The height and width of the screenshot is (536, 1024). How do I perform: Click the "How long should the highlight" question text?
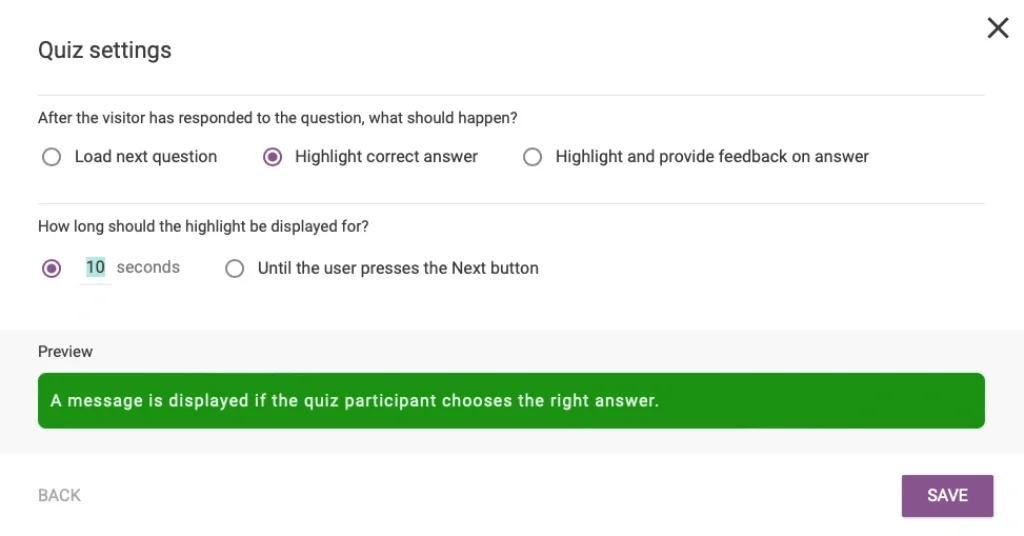pyautogui.click(x=203, y=227)
